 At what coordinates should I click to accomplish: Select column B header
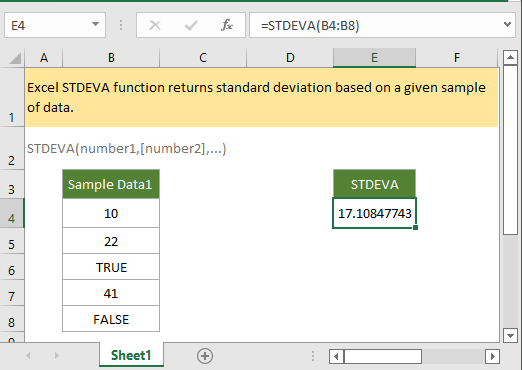[x=111, y=58]
